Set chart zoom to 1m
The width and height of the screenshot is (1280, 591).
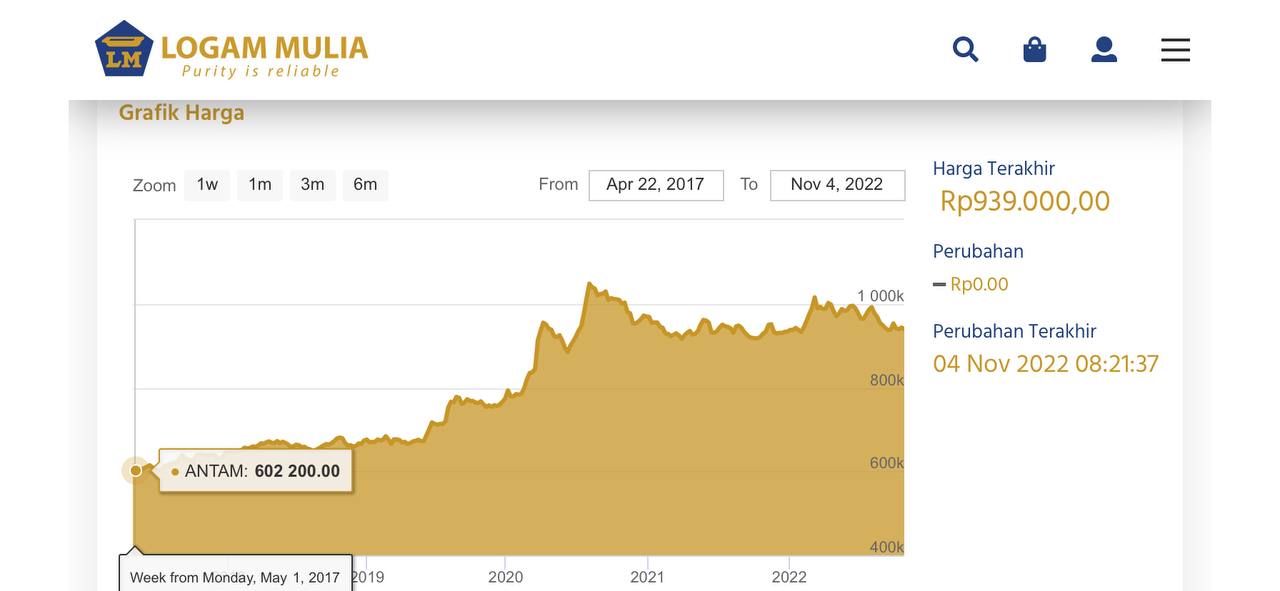tap(260, 185)
